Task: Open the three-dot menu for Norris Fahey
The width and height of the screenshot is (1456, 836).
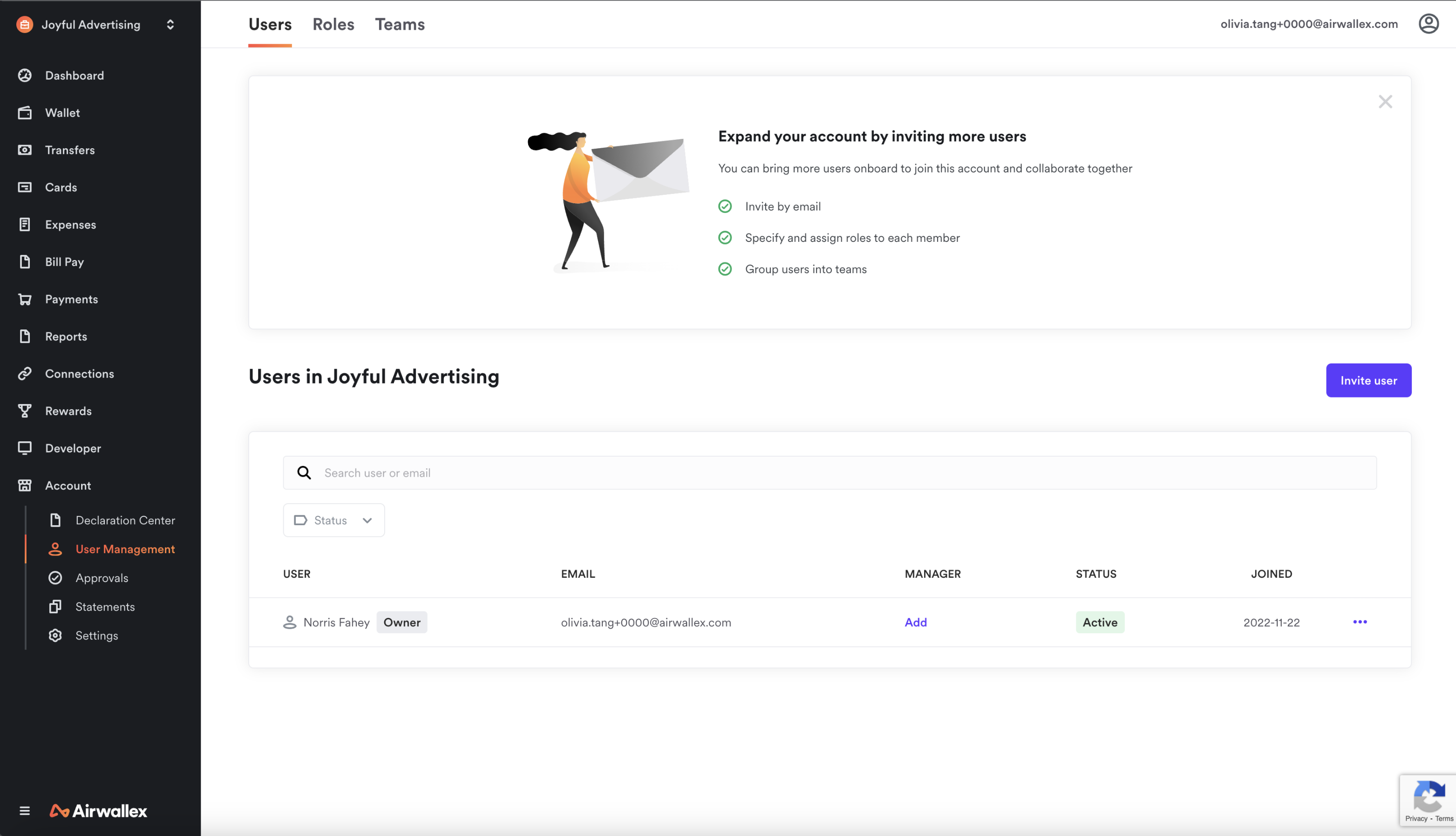Action: tap(1360, 622)
